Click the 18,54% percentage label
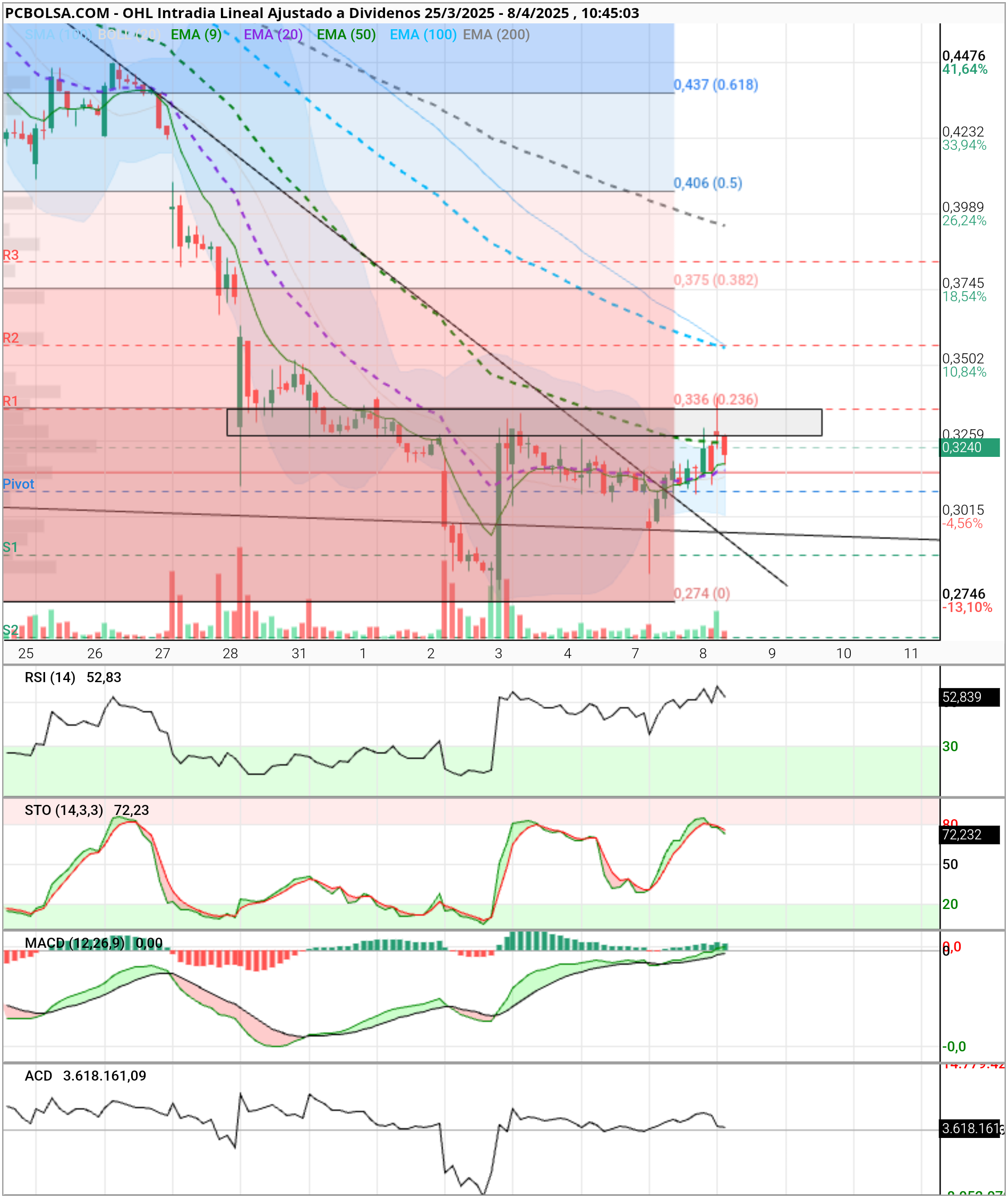 click(x=964, y=296)
